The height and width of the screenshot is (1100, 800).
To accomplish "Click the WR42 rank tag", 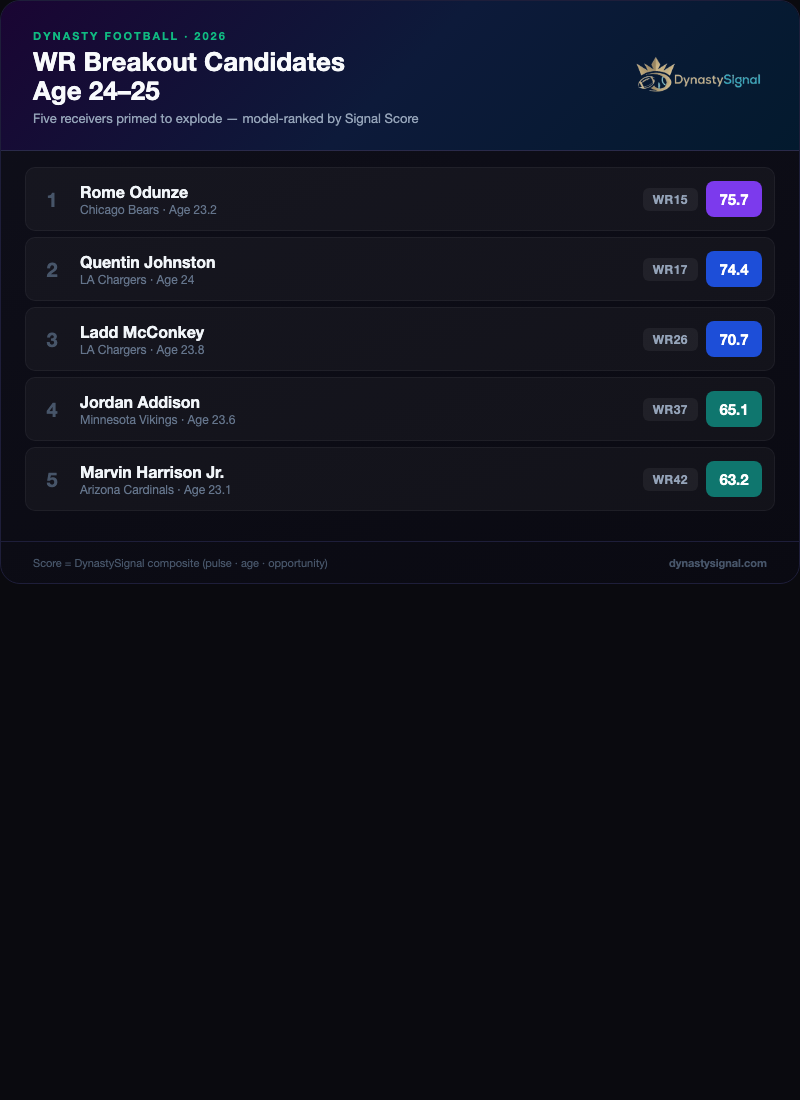I will (670, 480).
